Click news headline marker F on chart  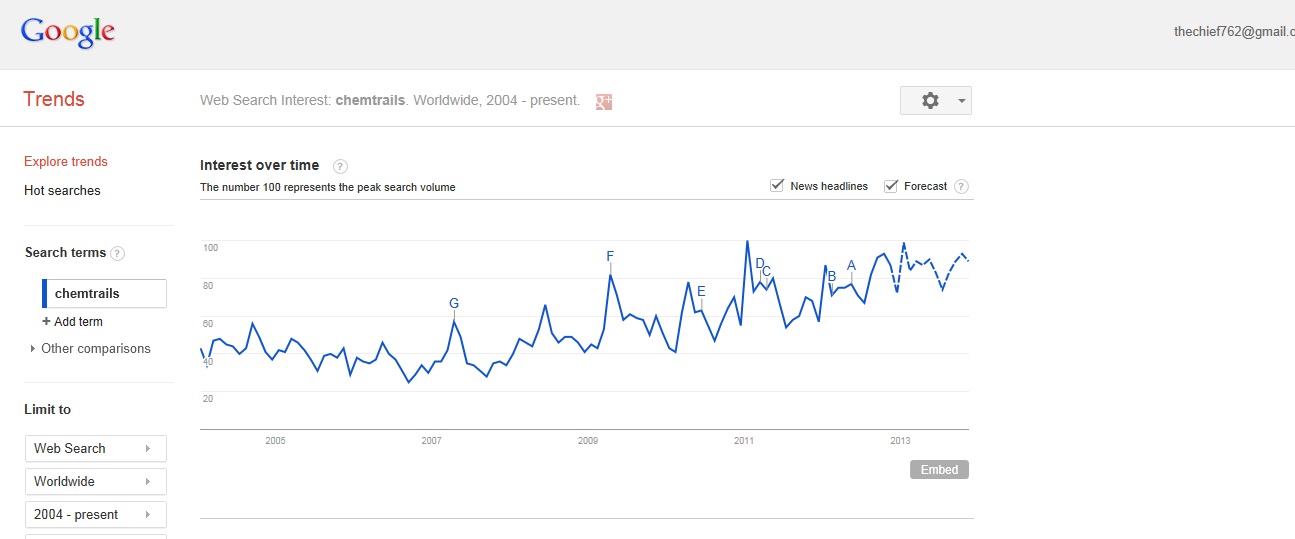coord(610,257)
